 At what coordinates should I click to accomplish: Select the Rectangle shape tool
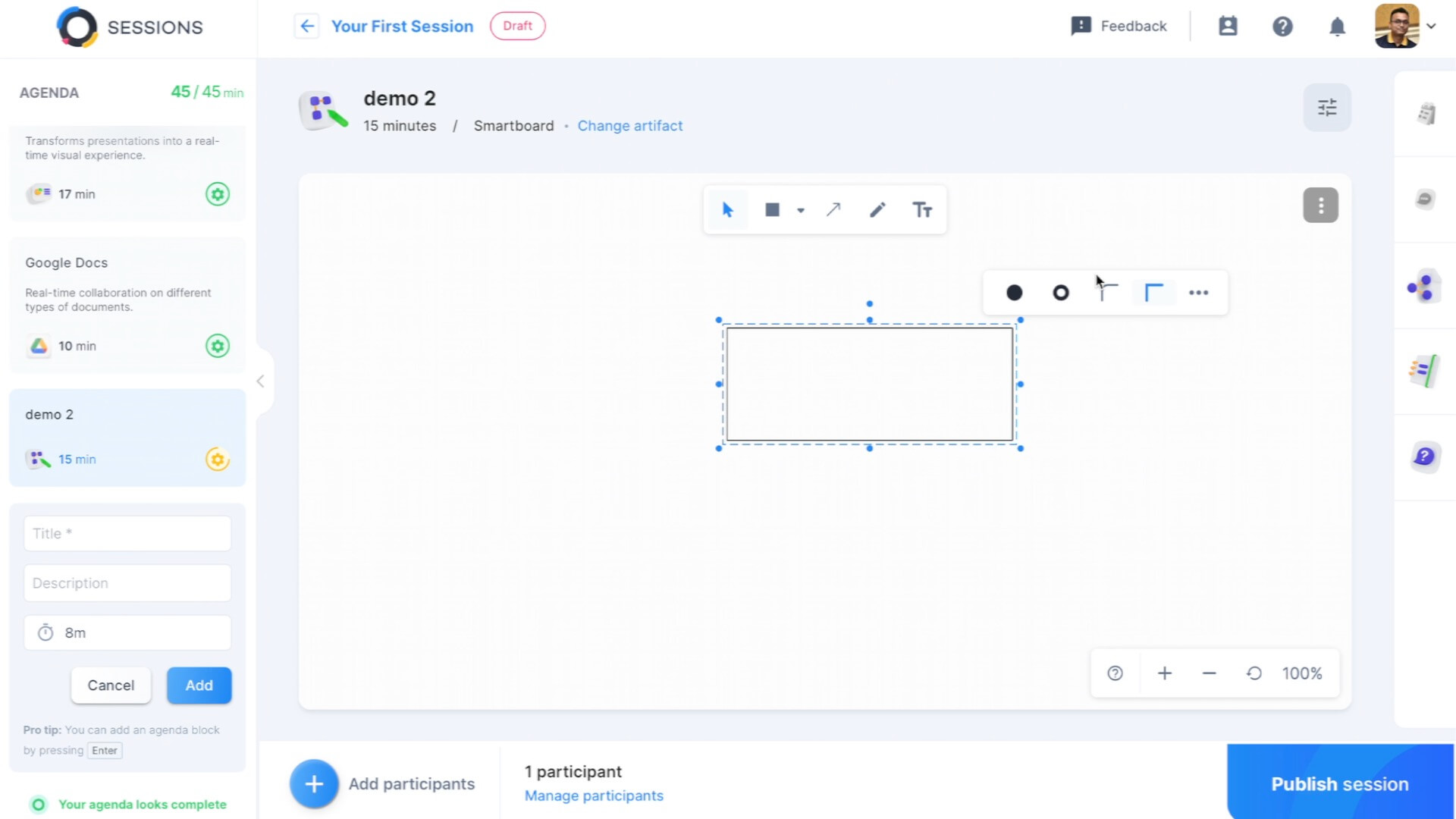(x=771, y=209)
